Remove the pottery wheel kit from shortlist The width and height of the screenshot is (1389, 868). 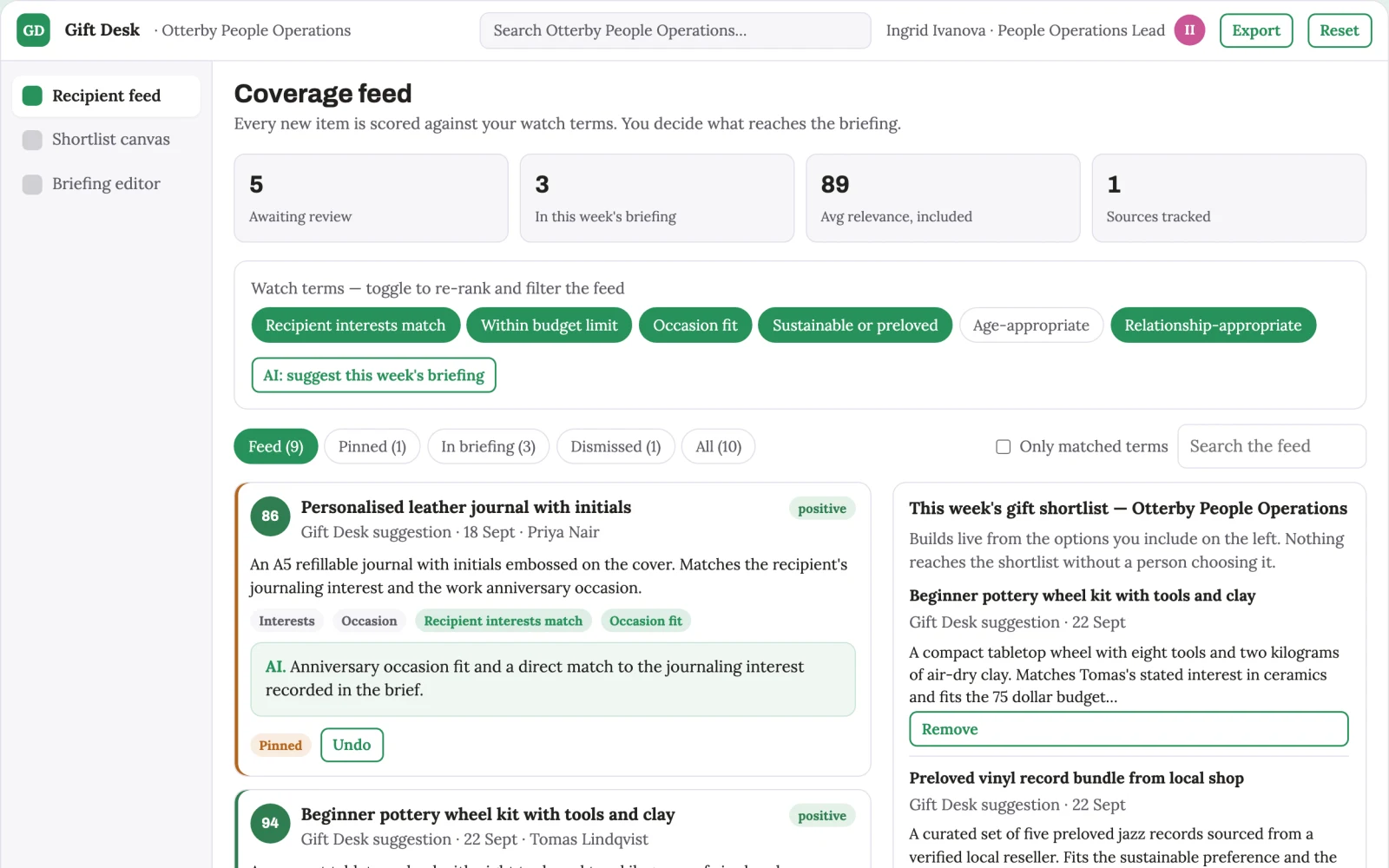pyautogui.click(x=1129, y=729)
